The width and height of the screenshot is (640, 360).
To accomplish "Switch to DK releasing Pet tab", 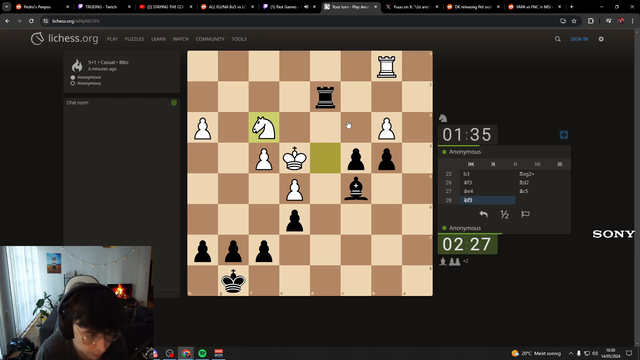I will click(473, 7).
